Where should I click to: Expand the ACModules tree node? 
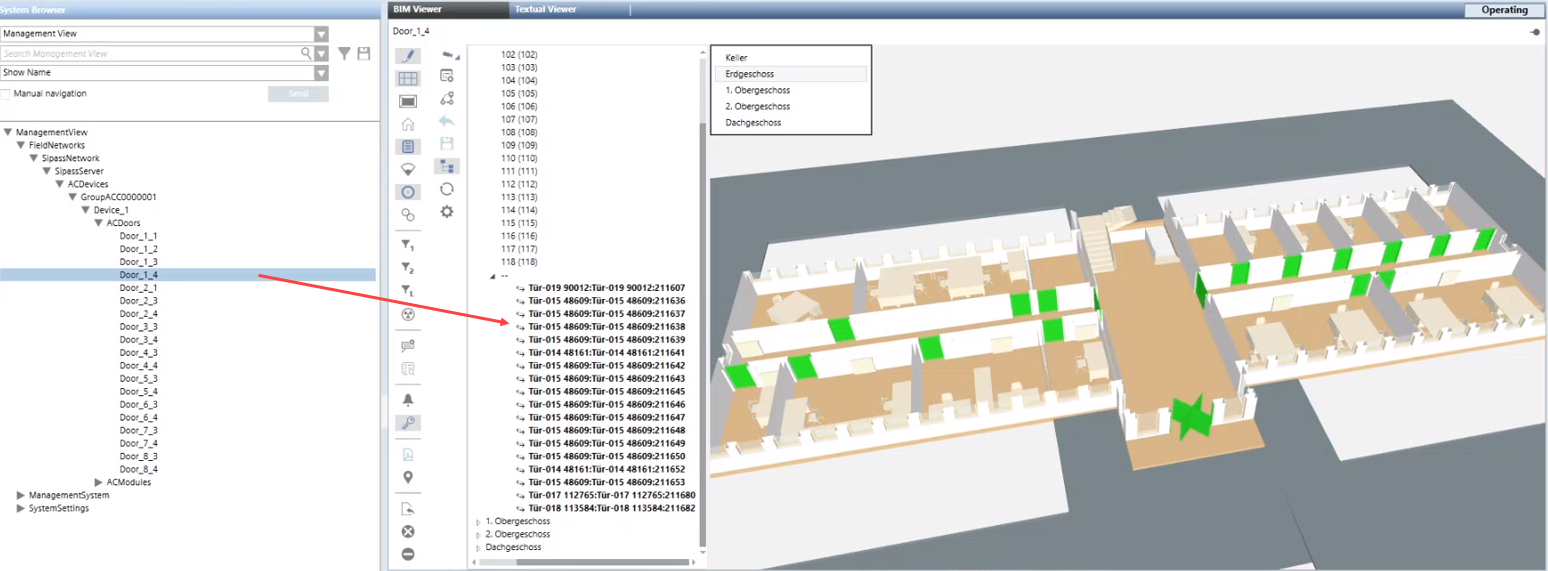(x=98, y=482)
